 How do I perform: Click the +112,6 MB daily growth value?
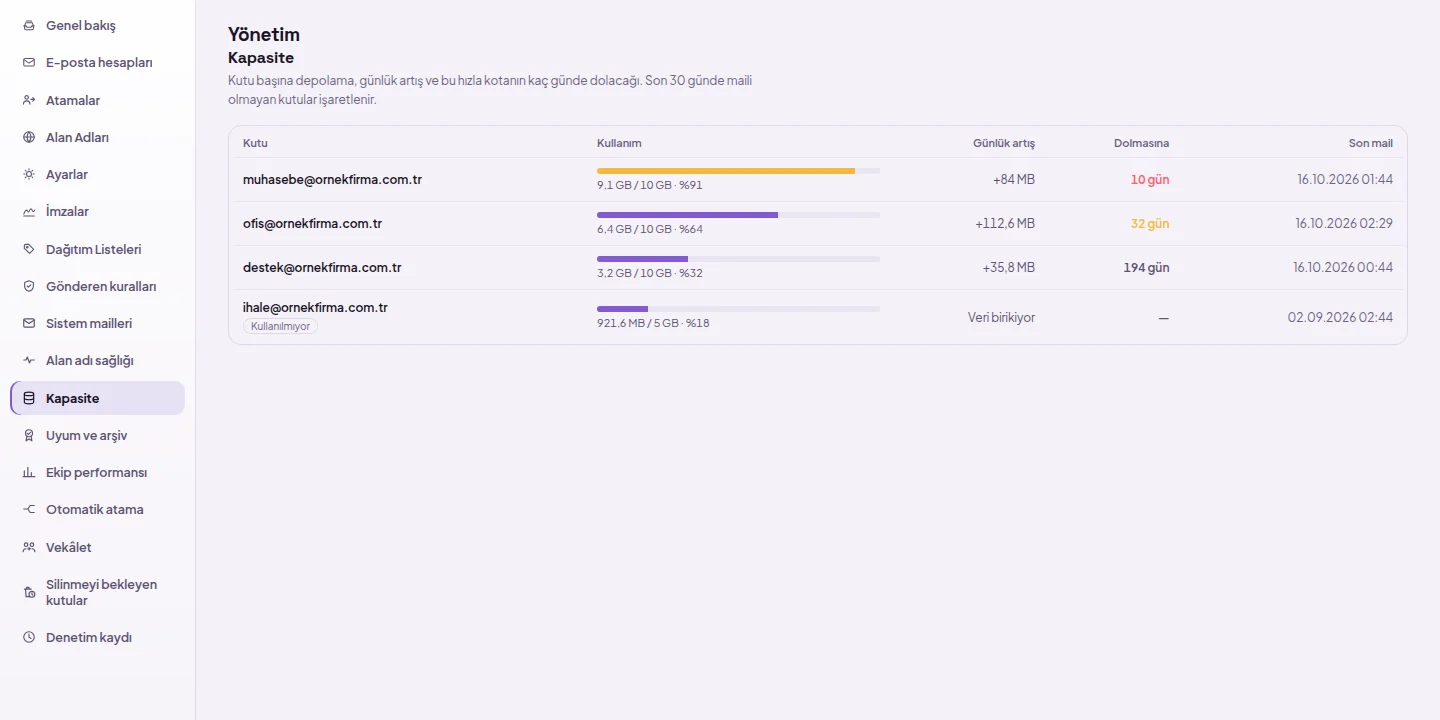click(x=1005, y=224)
